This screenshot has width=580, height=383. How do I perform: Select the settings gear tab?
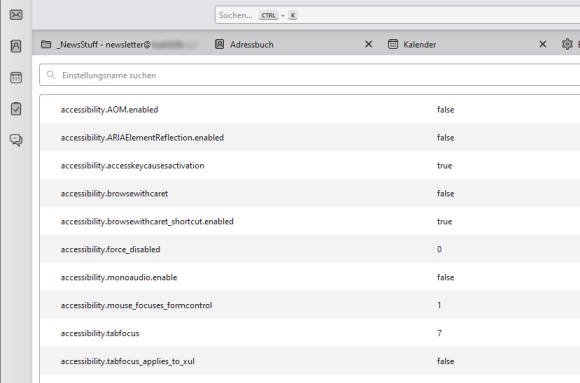(x=567, y=44)
